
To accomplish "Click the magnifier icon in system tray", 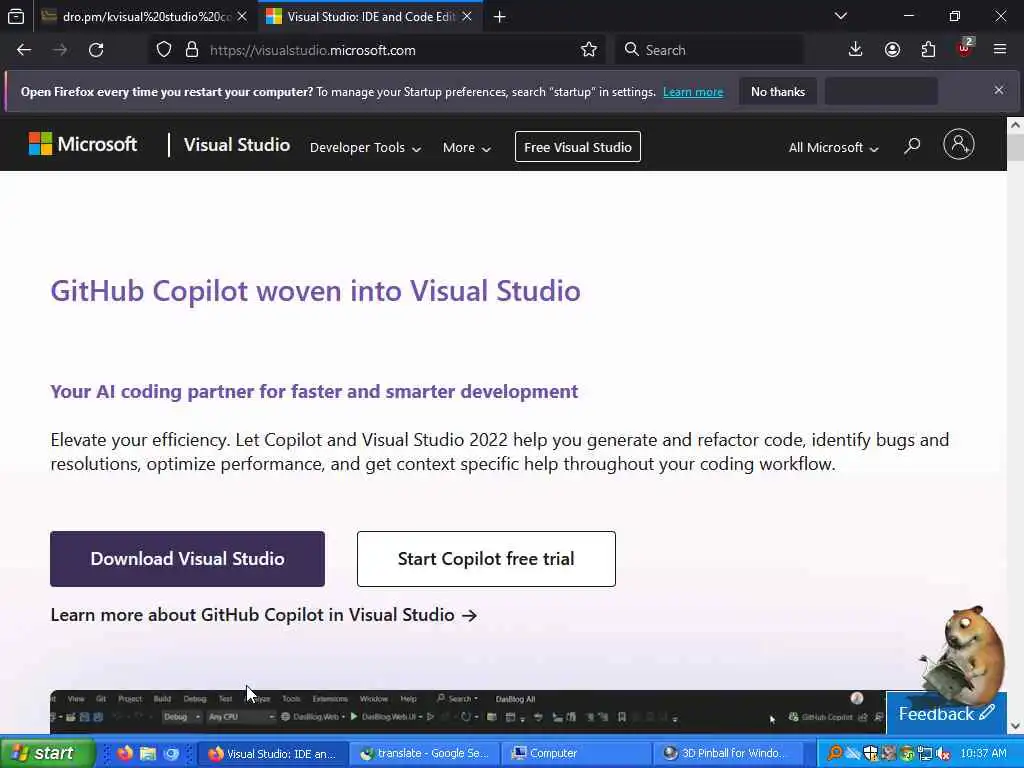I will 834,753.
